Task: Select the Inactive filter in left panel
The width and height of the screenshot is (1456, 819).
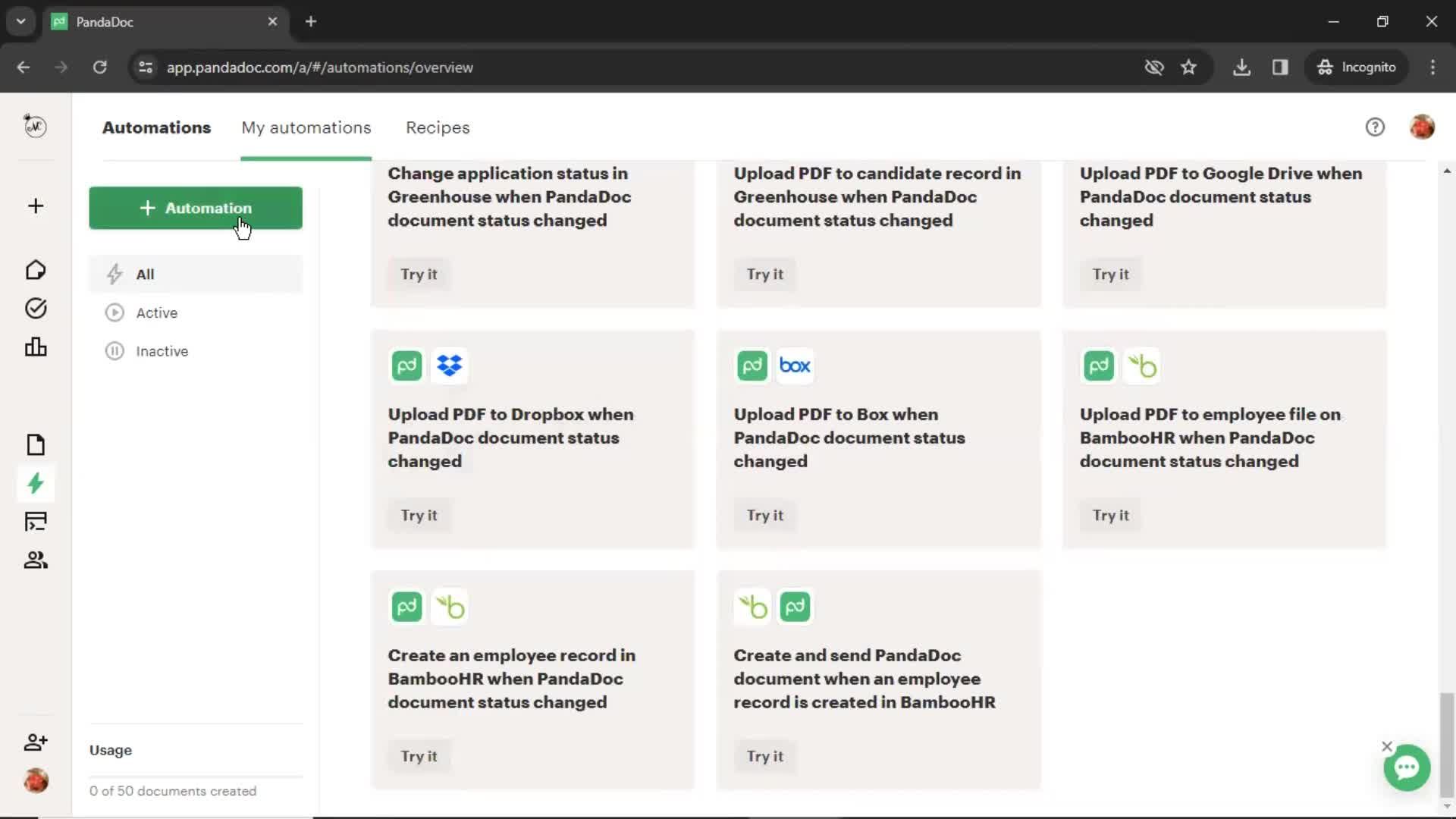Action: coord(162,351)
